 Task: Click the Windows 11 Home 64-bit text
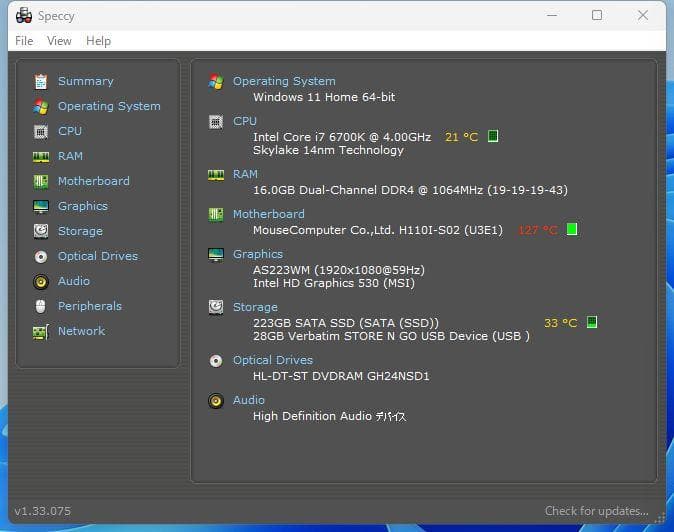pos(324,97)
